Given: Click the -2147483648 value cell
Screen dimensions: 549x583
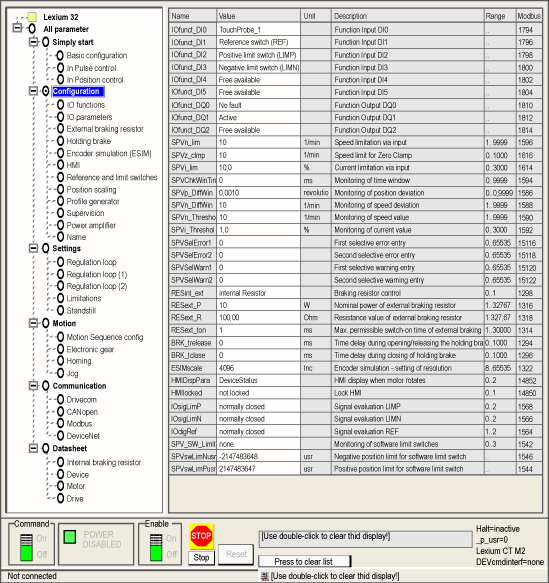Looking at the screenshot, I should pyautogui.click(x=258, y=457).
